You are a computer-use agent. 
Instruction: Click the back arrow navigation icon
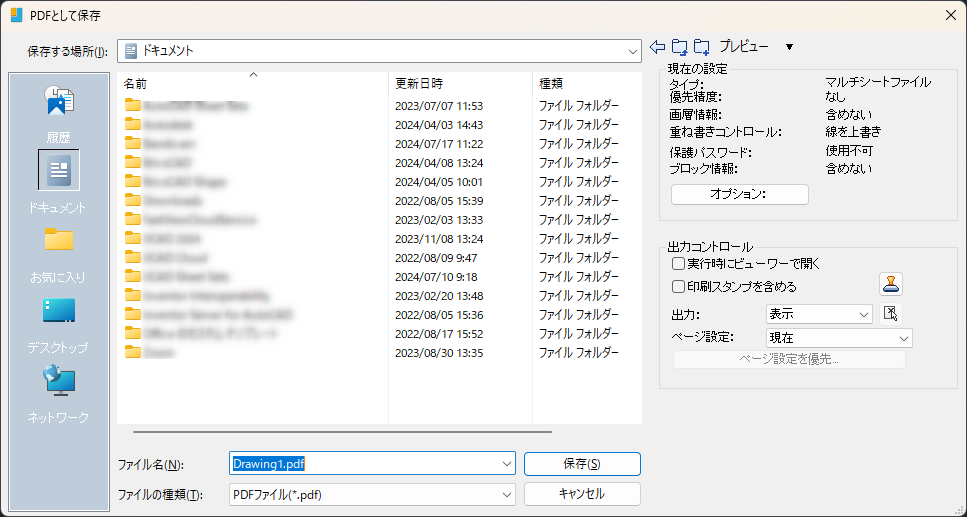[x=657, y=47]
